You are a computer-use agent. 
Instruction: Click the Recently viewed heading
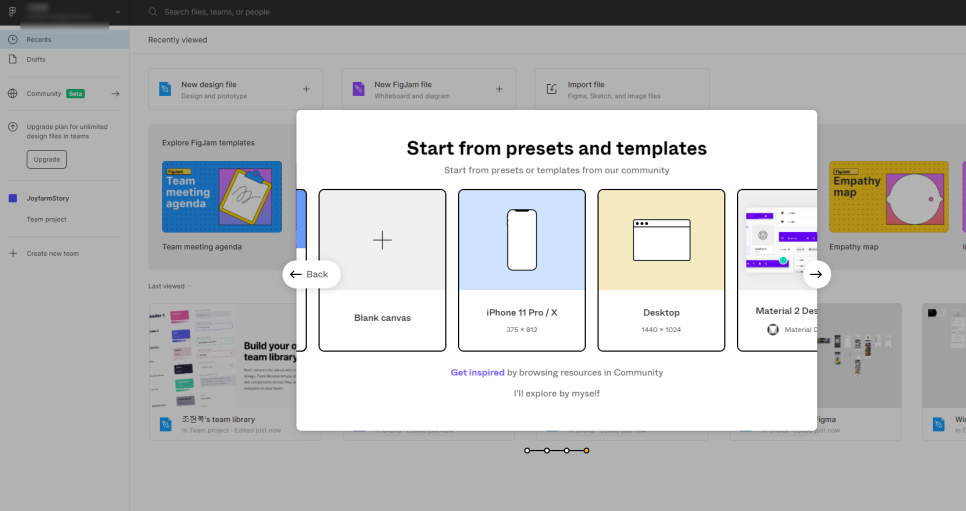click(177, 40)
